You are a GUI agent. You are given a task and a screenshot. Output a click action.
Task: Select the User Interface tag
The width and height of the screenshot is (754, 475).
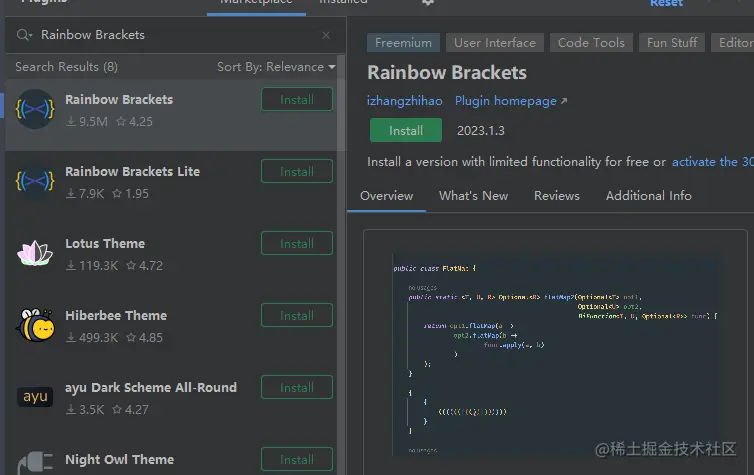[495, 43]
